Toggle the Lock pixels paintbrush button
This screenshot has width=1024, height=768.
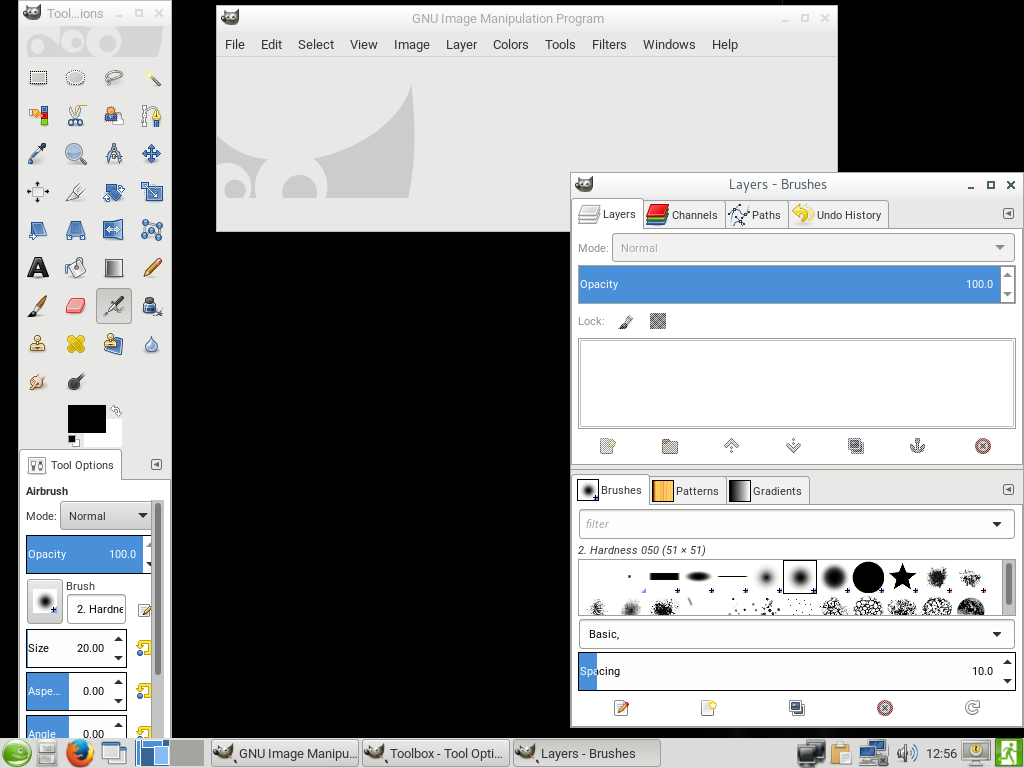626,321
